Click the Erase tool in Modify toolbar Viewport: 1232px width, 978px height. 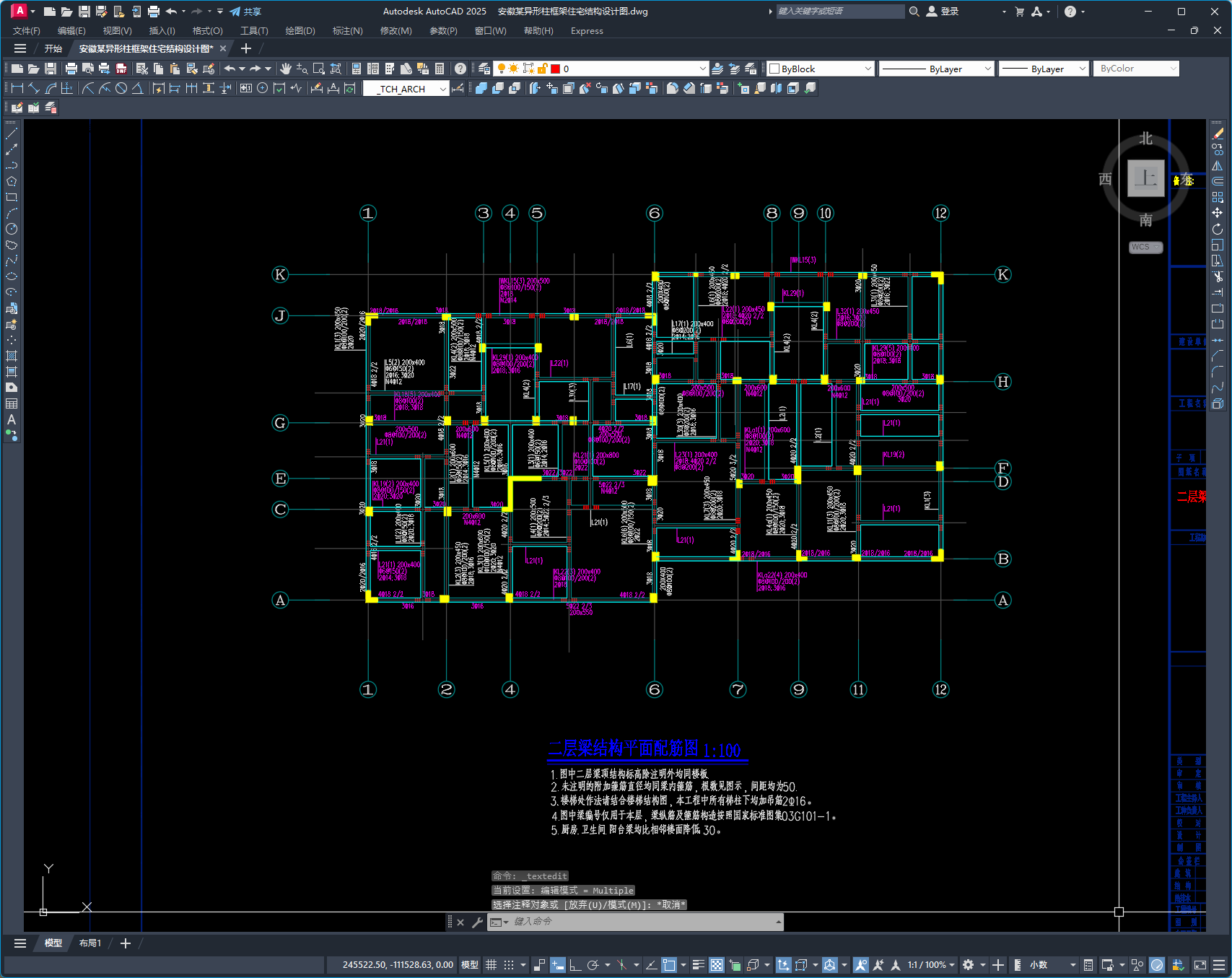(x=1218, y=134)
